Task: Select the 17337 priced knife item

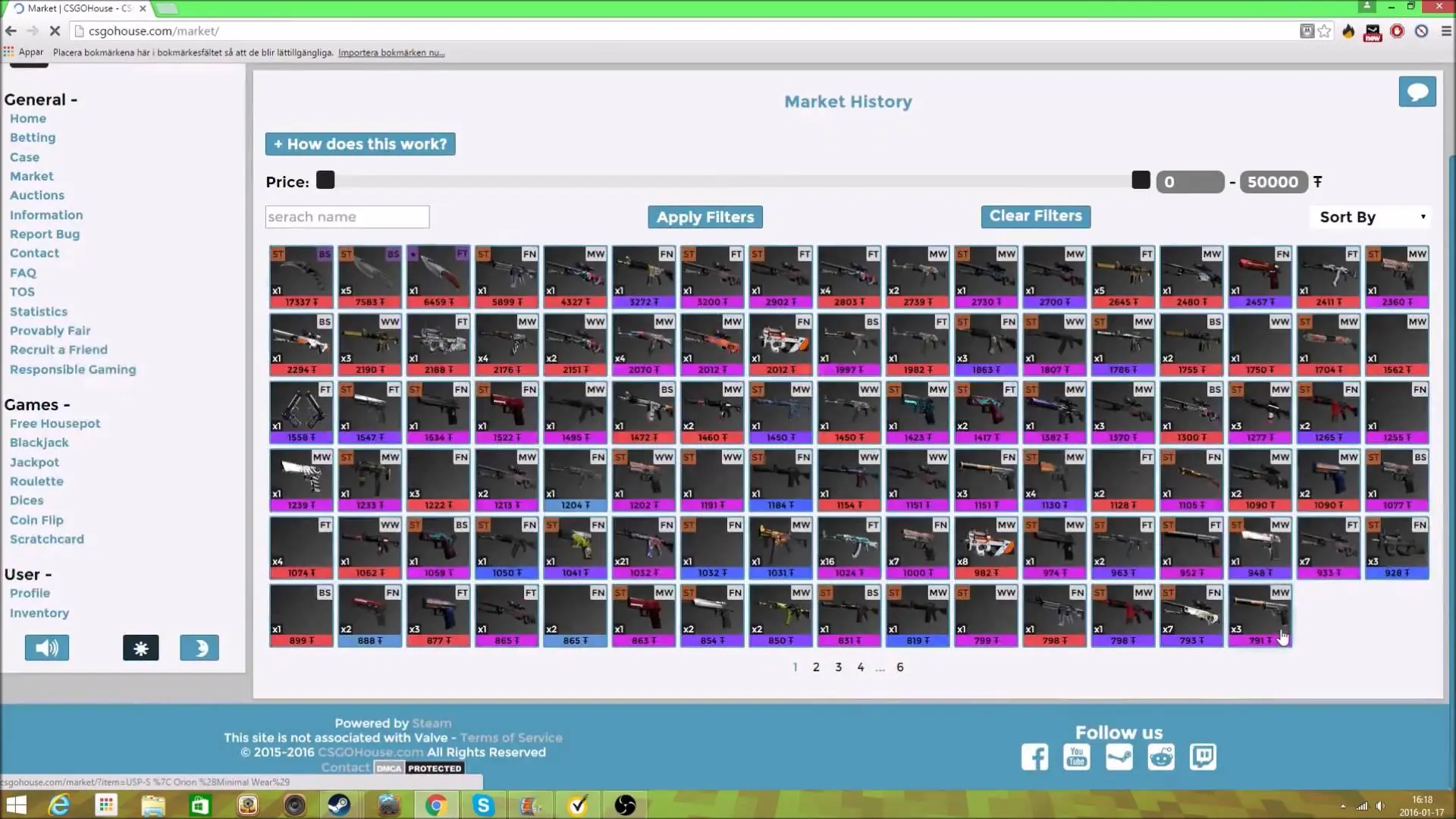Action: 301,277
